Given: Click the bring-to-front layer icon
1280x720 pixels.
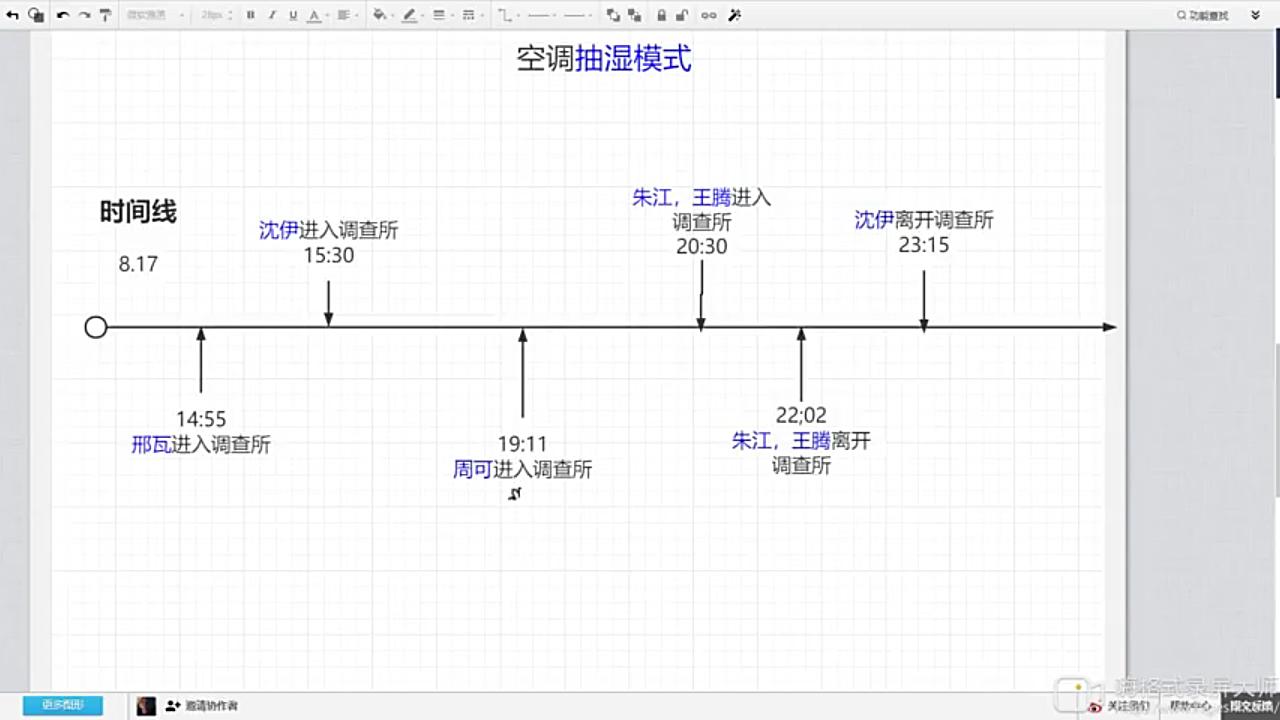Looking at the screenshot, I should [x=613, y=15].
